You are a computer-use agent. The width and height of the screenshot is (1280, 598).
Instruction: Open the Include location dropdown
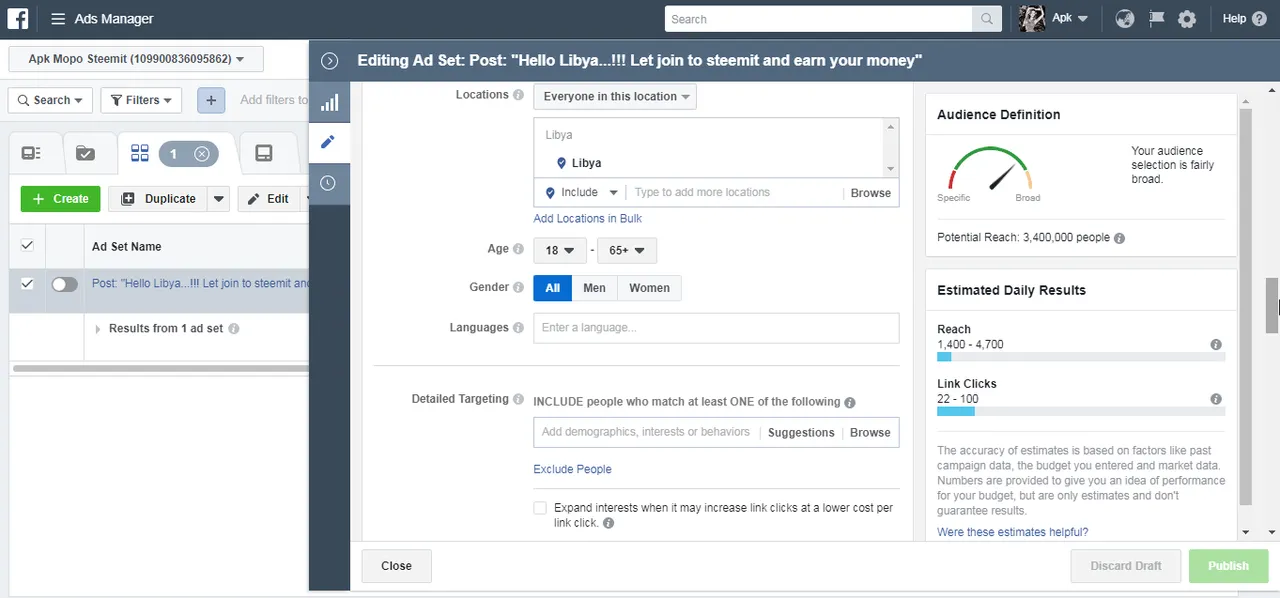pos(582,193)
